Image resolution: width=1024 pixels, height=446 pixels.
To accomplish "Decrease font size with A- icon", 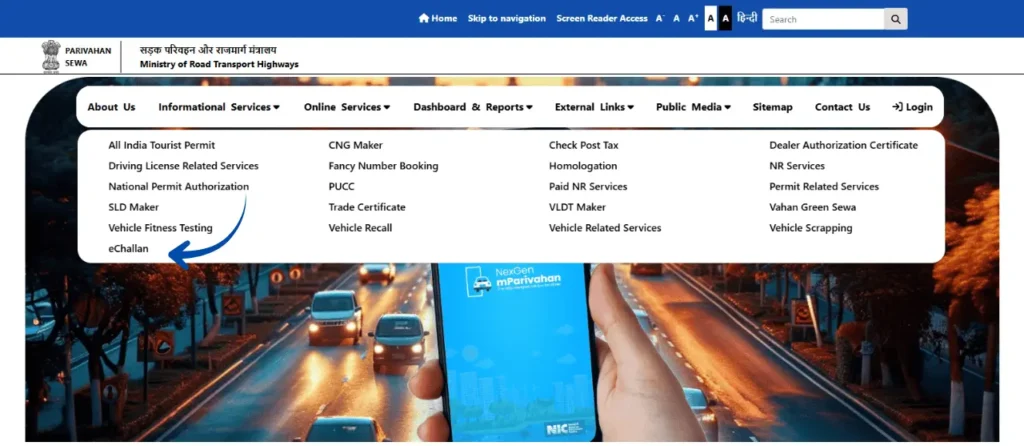I will (660, 18).
